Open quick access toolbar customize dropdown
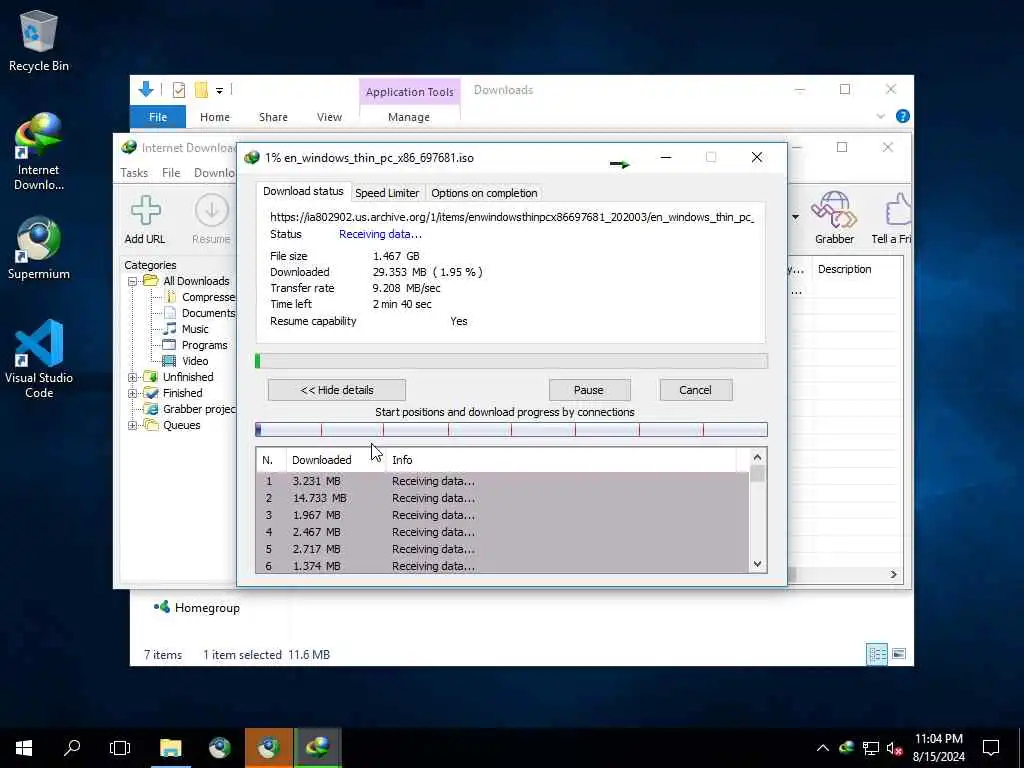Screen dimensions: 1024x768 [219, 91]
